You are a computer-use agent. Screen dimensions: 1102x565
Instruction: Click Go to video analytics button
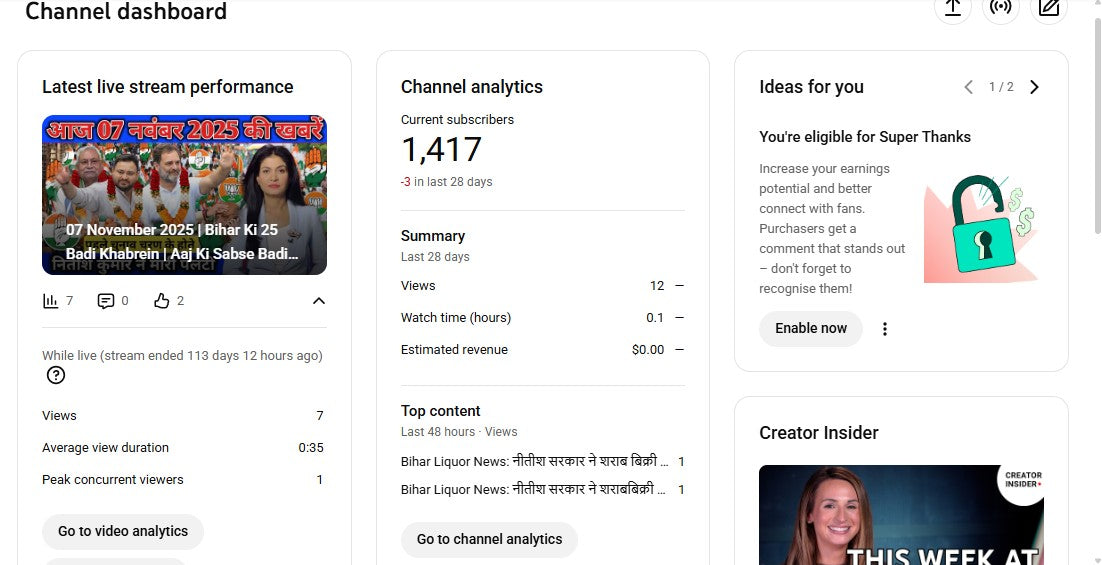tap(123, 531)
